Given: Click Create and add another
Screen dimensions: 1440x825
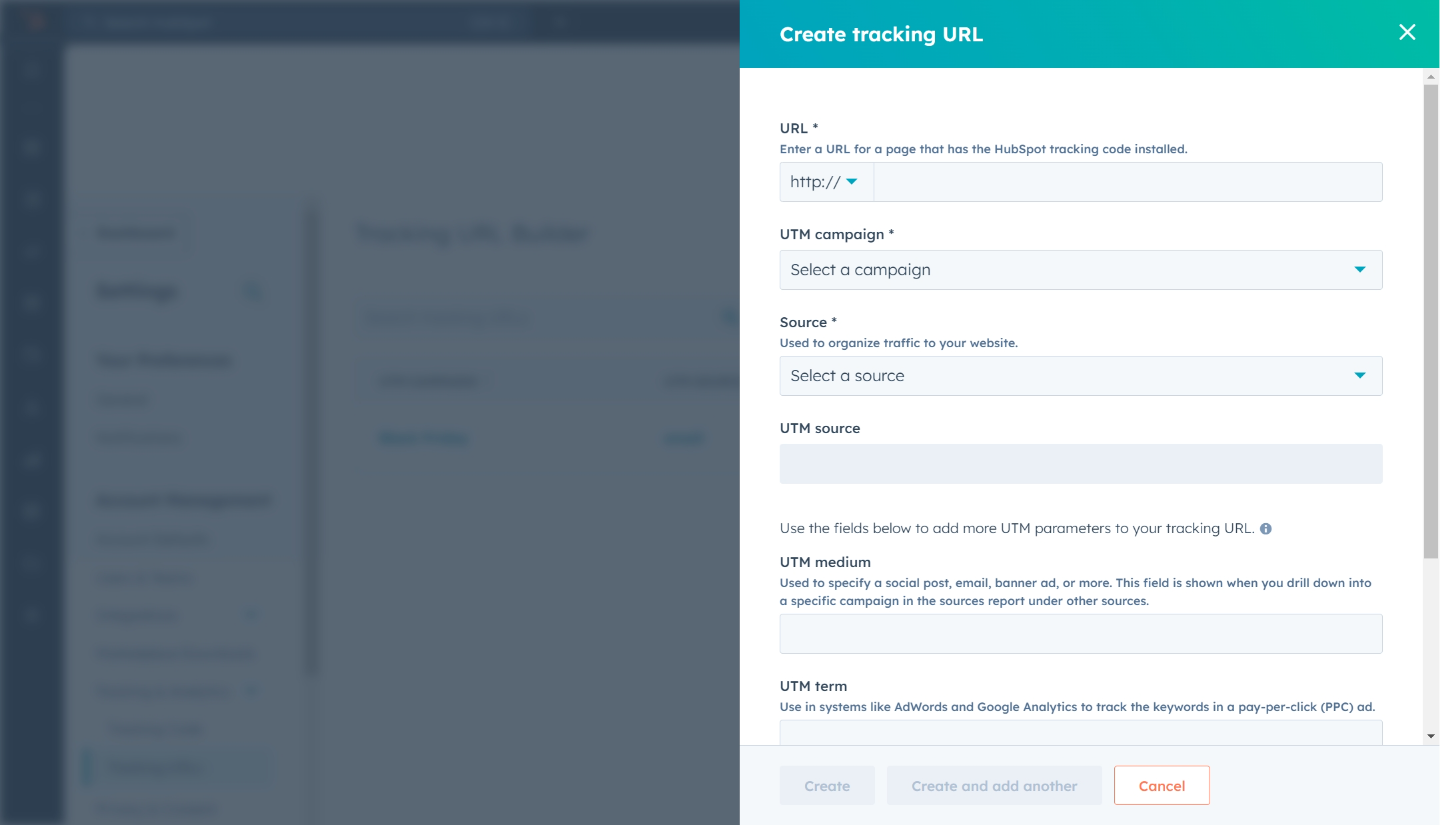Looking at the screenshot, I should (x=994, y=785).
